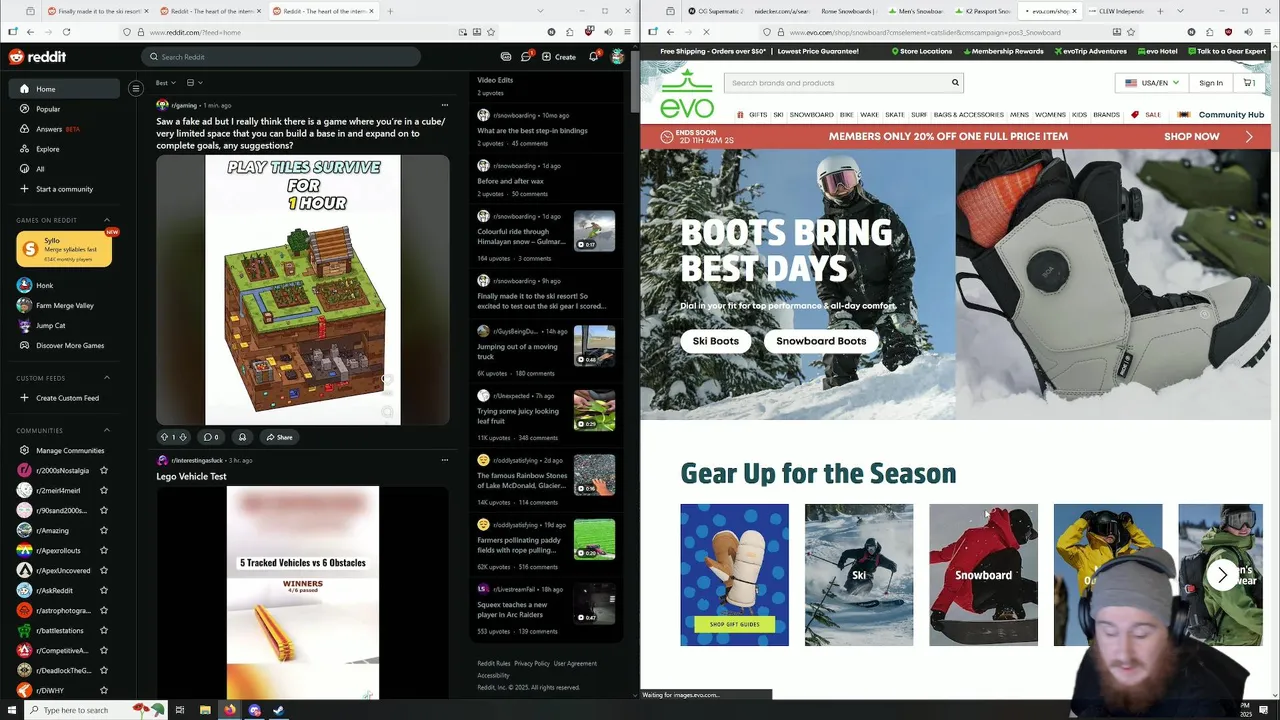Click evo shopping cart icon

[1250, 83]
